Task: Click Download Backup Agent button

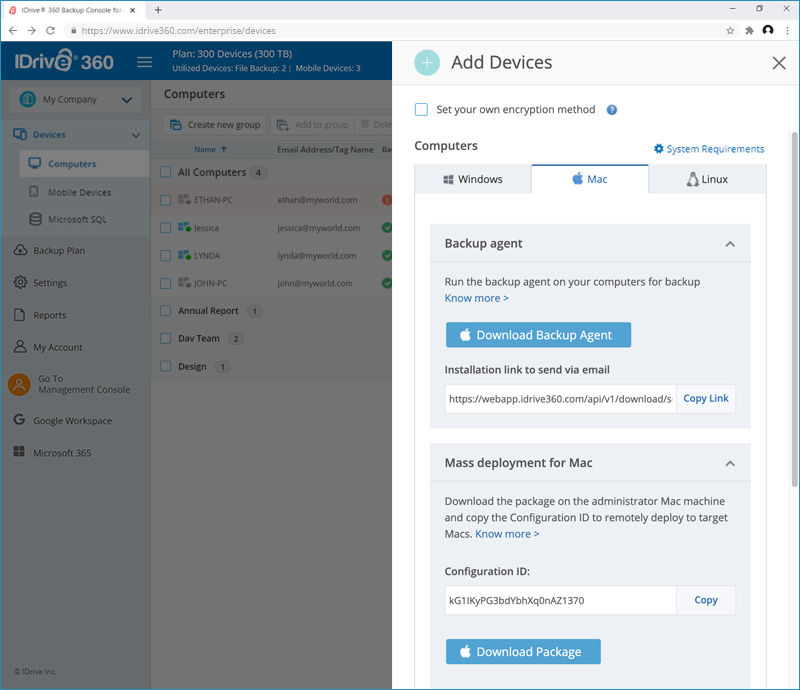Action: (538, 335)
